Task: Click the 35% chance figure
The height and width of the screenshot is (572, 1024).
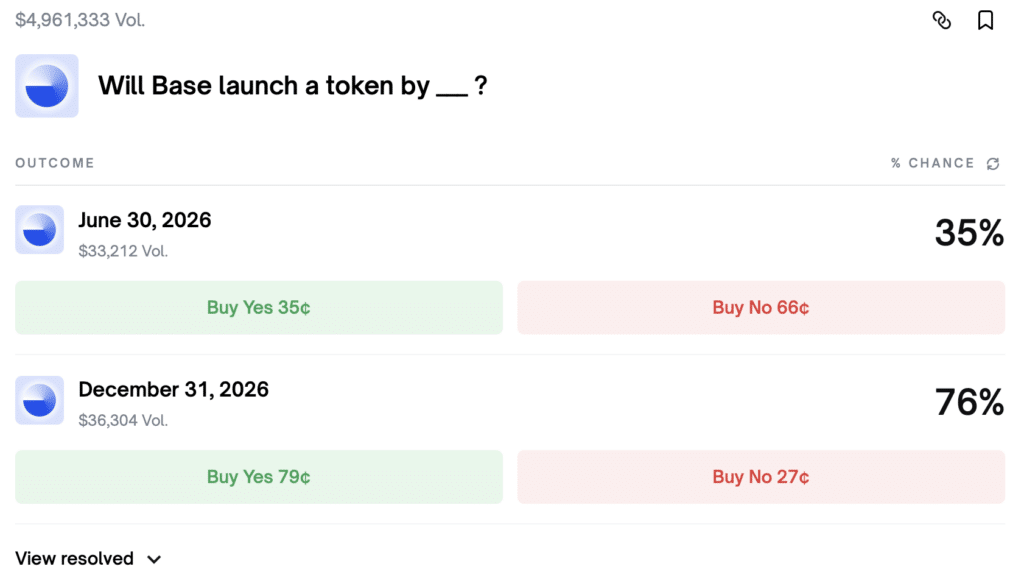Action: pos(969,232)
